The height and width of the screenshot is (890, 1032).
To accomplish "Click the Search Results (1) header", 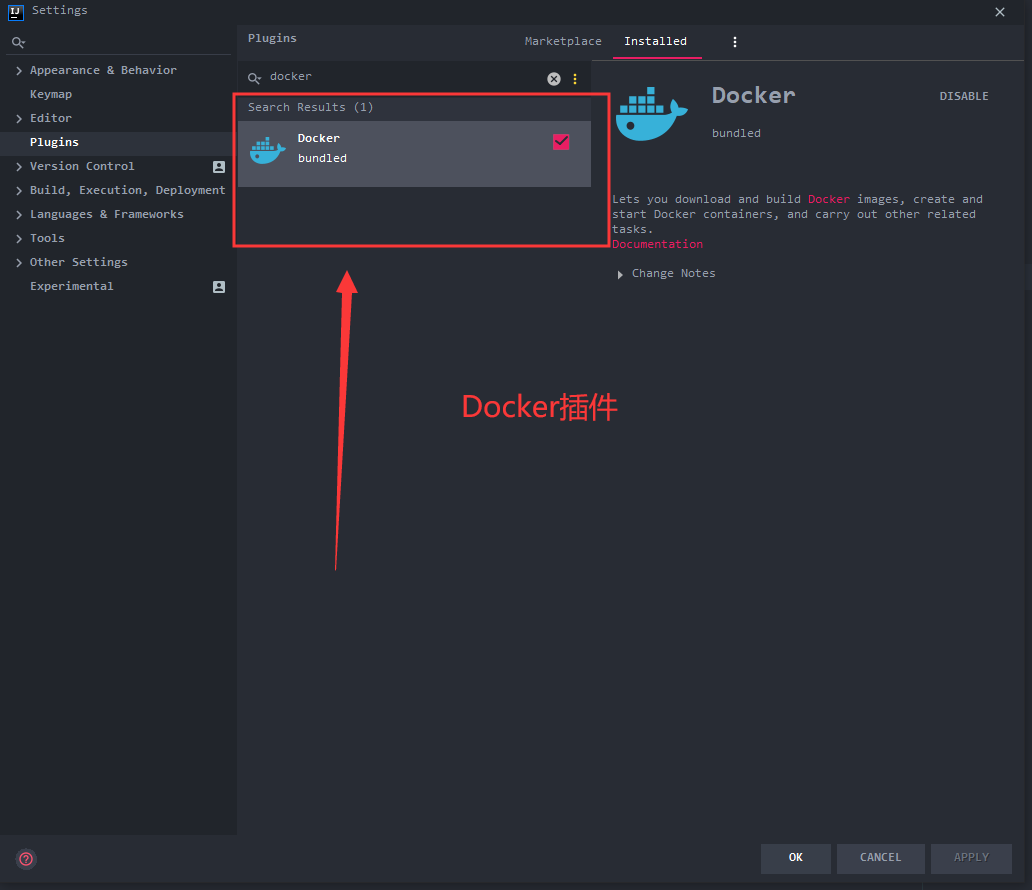I will click(x=311, y=107).
